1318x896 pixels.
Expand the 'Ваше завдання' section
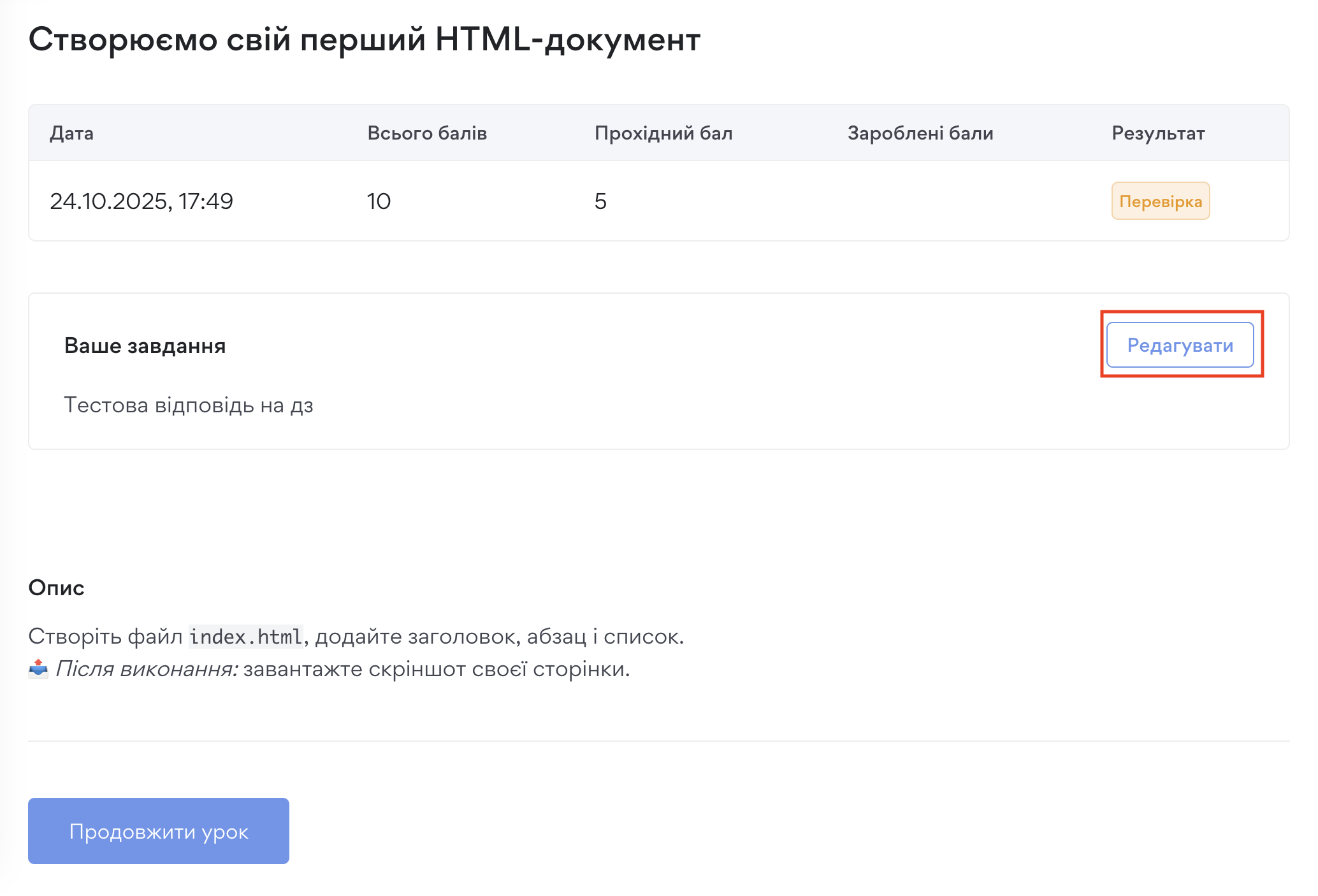145,345
